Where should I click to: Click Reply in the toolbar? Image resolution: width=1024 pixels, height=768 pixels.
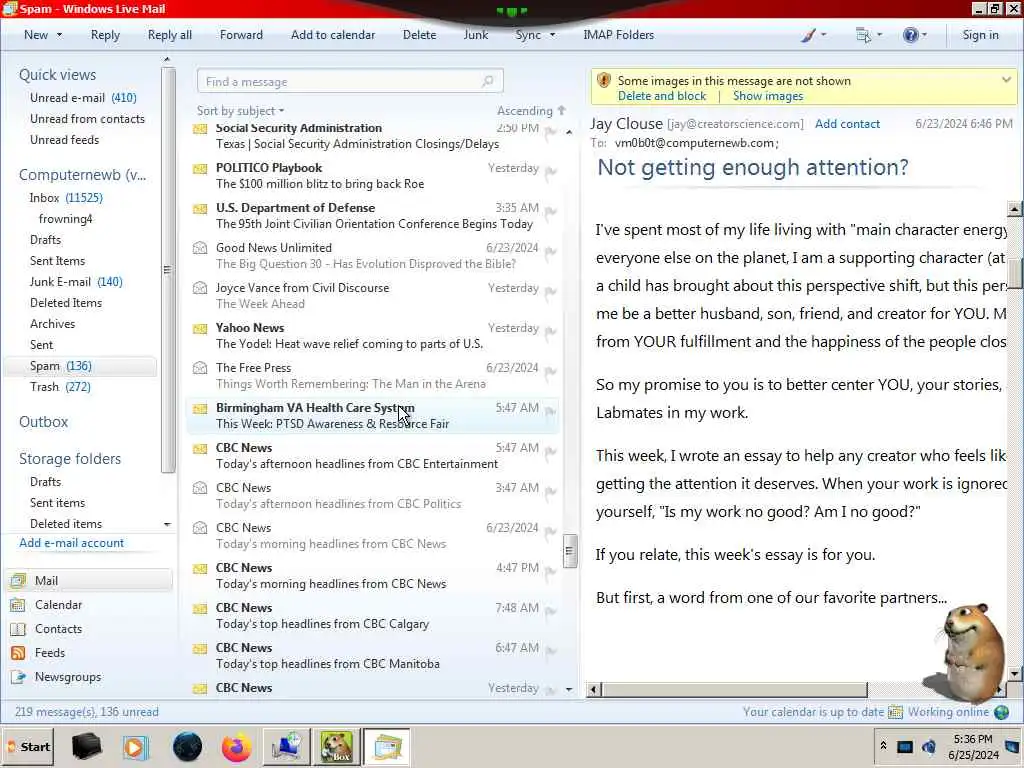[x=105, y=35]
